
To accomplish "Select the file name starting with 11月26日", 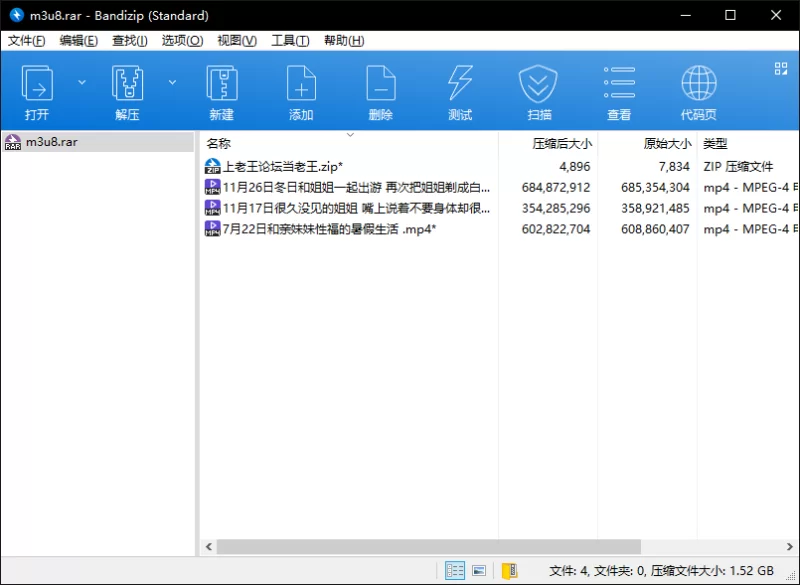I will 356,187.
